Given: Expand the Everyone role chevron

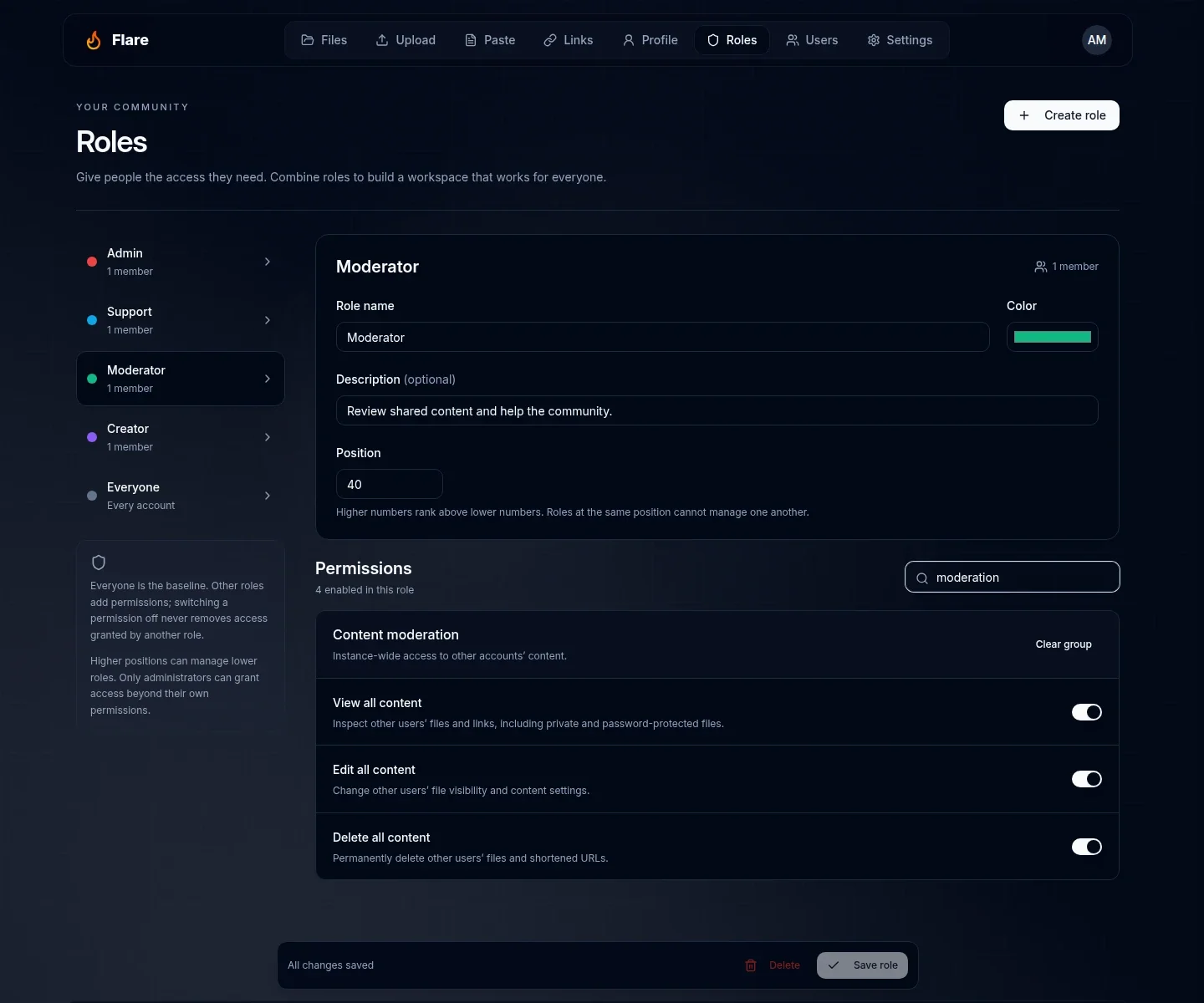Looking at the screenshot, I should point(268,496).
